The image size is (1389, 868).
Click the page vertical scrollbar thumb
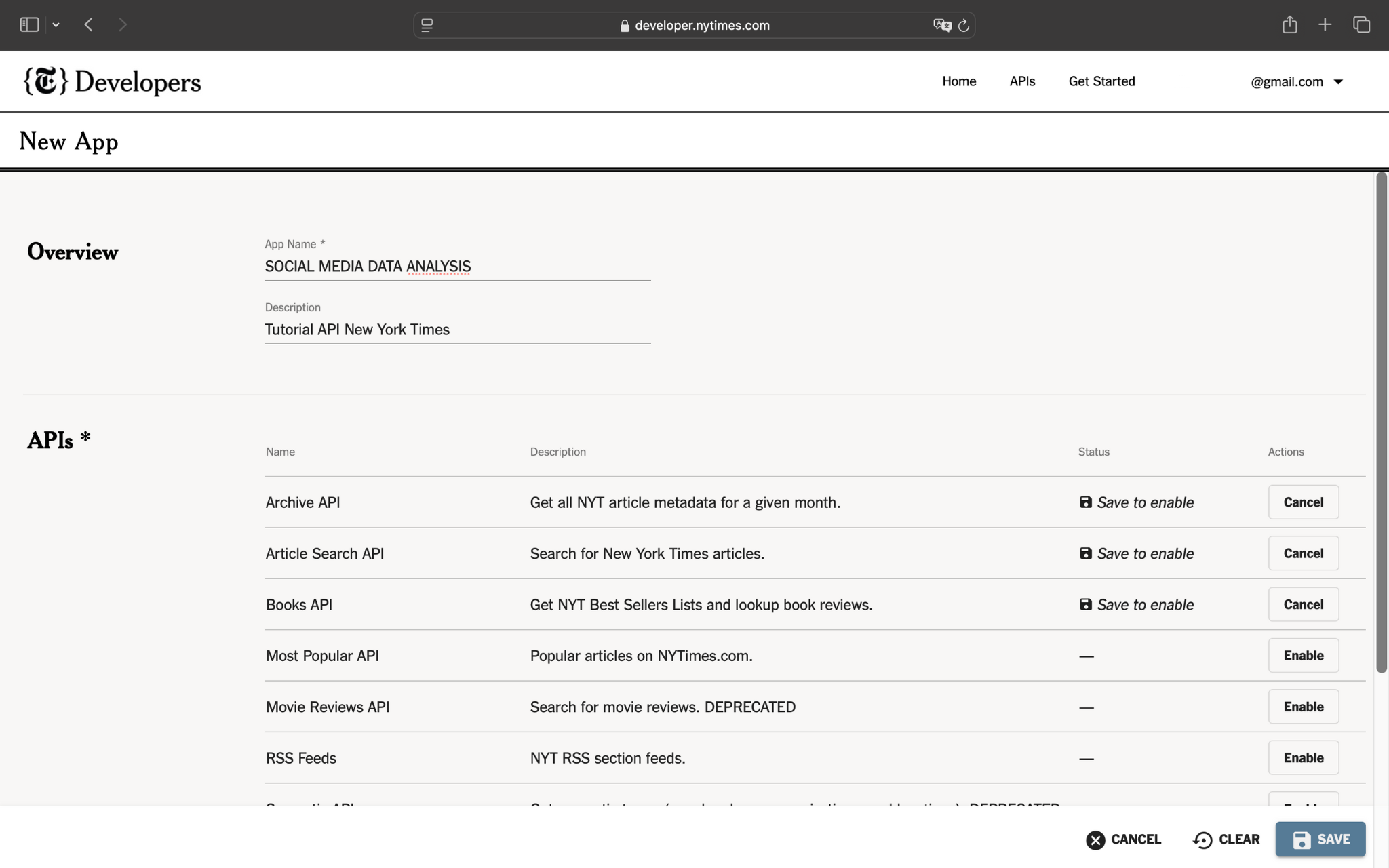click(1381, 422)
